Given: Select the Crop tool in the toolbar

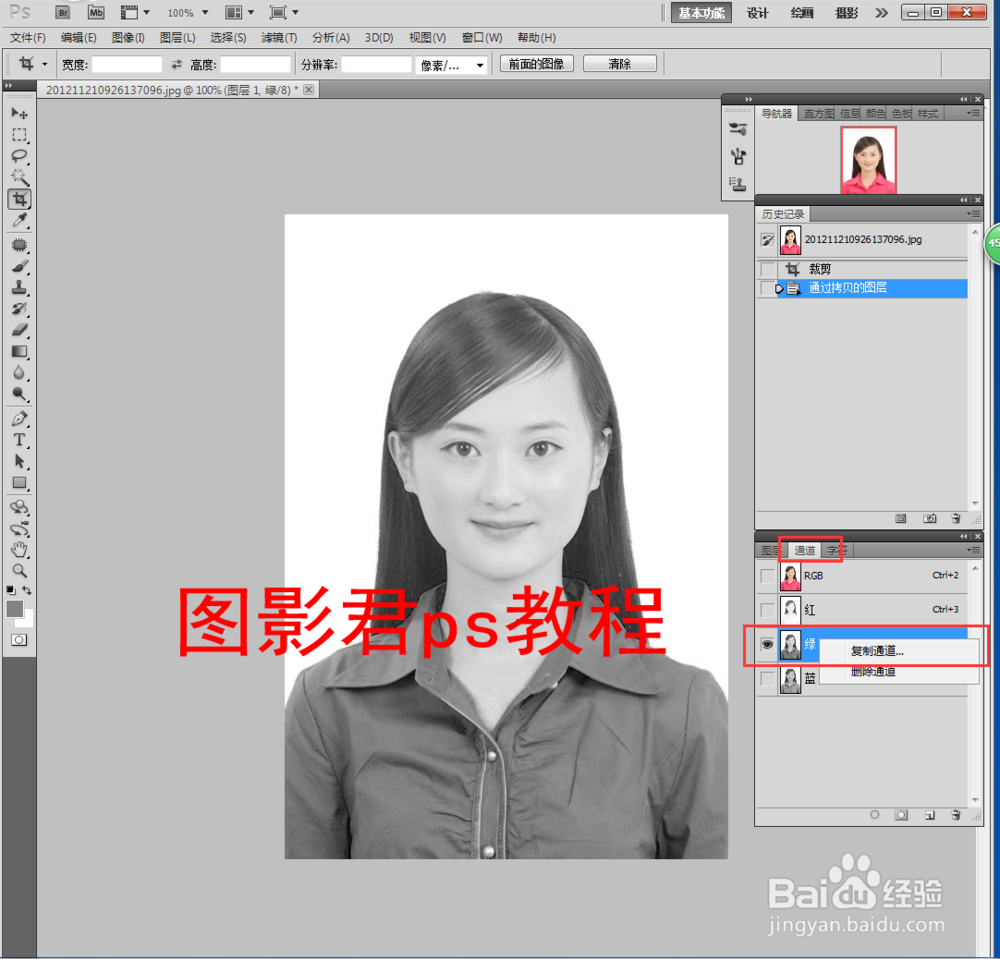Looking at the screenshot, I should pos(18,198).
